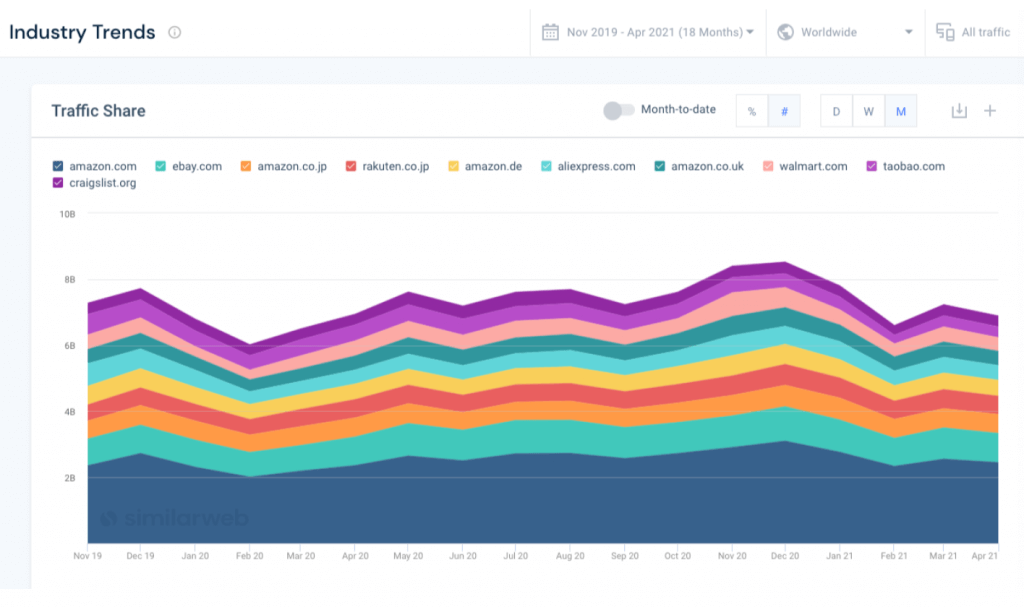The width and height of the screenshot is (1024, 607).
Task: Switch traffic display to percentage mode
Action: pyautogui.click(x=752, y=111)
